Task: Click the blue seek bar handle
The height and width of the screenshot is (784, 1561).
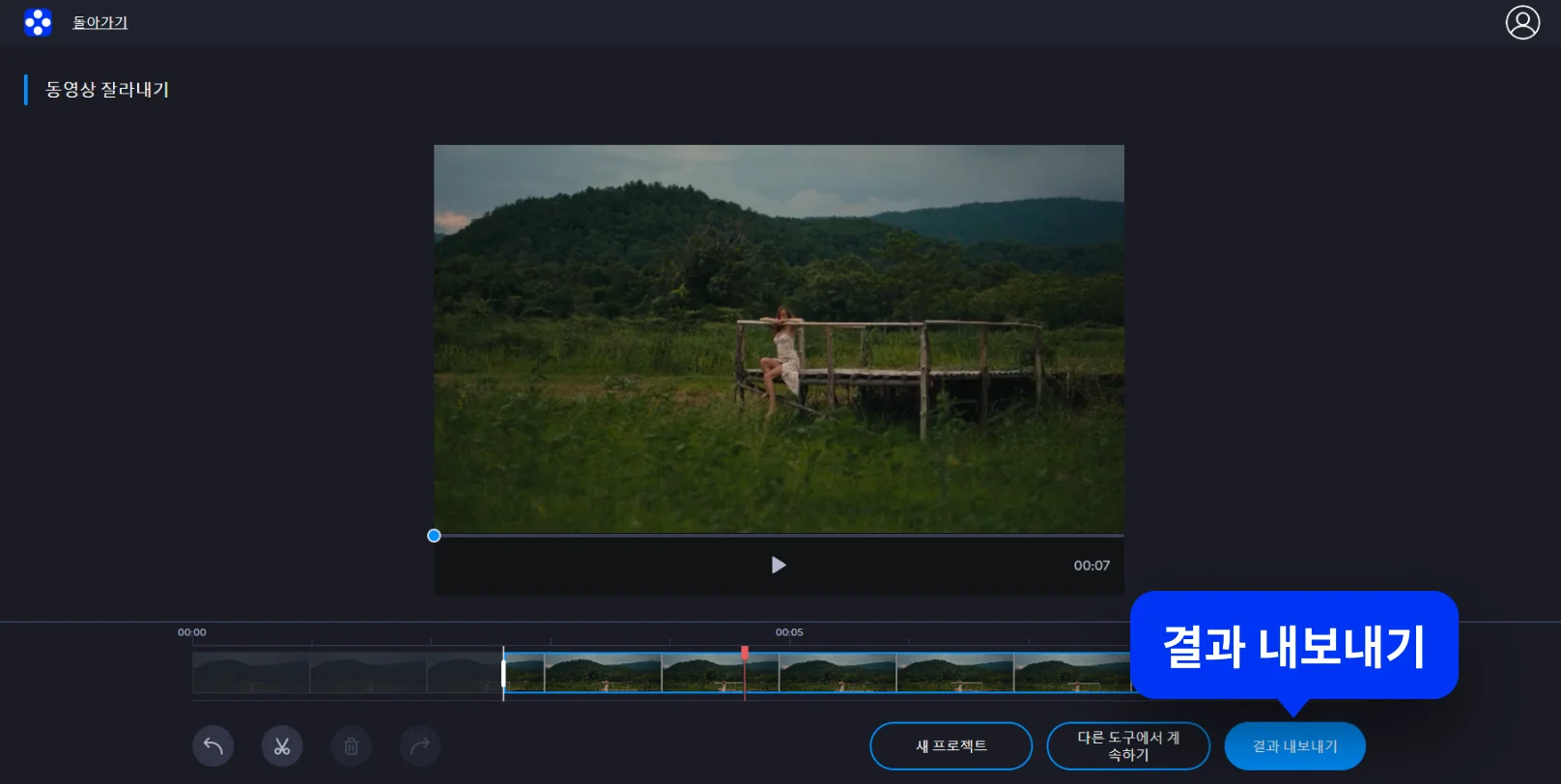Action: 434,536
